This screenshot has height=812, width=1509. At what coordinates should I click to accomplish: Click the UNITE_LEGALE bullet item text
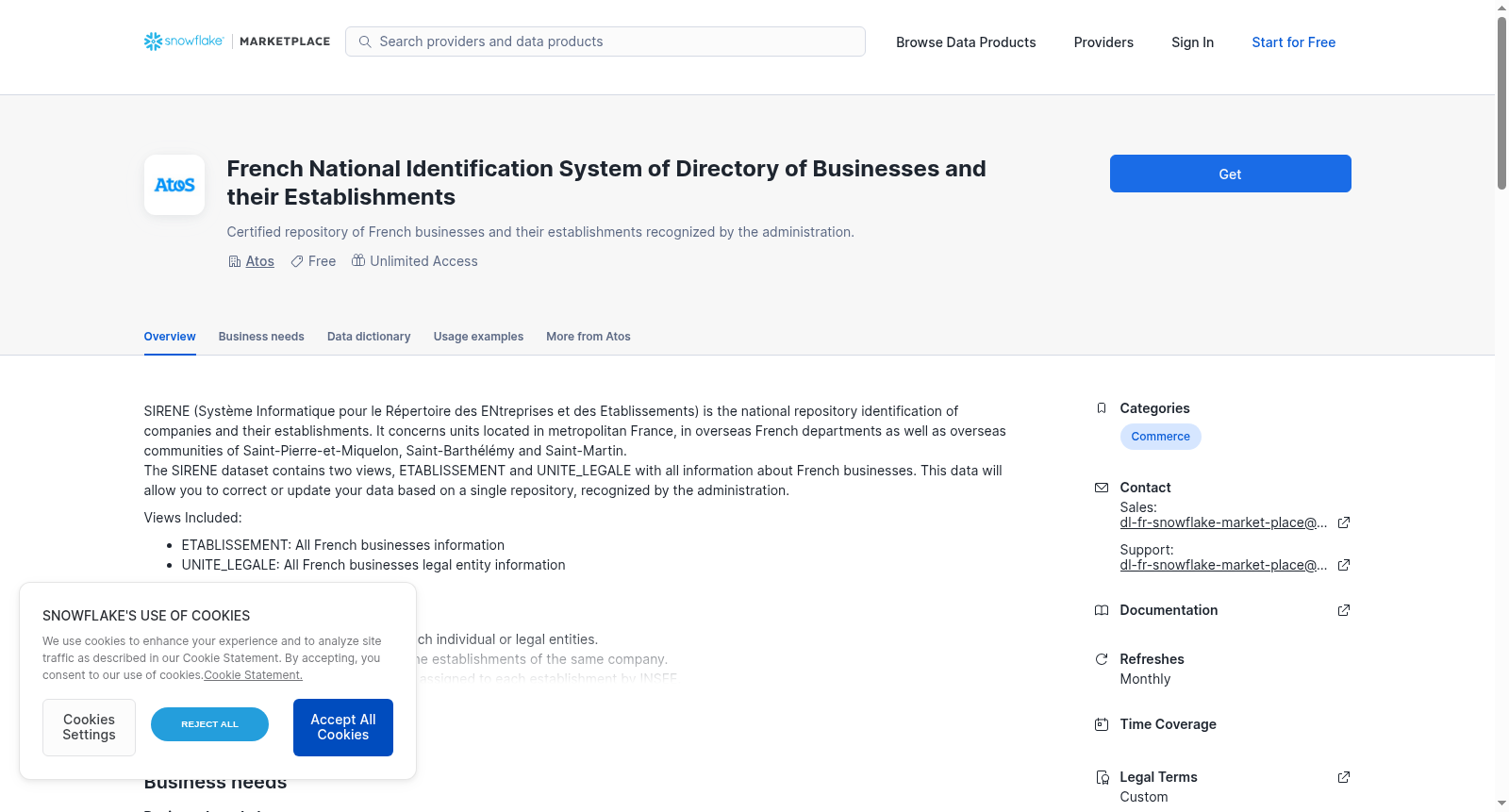[373, 565]
